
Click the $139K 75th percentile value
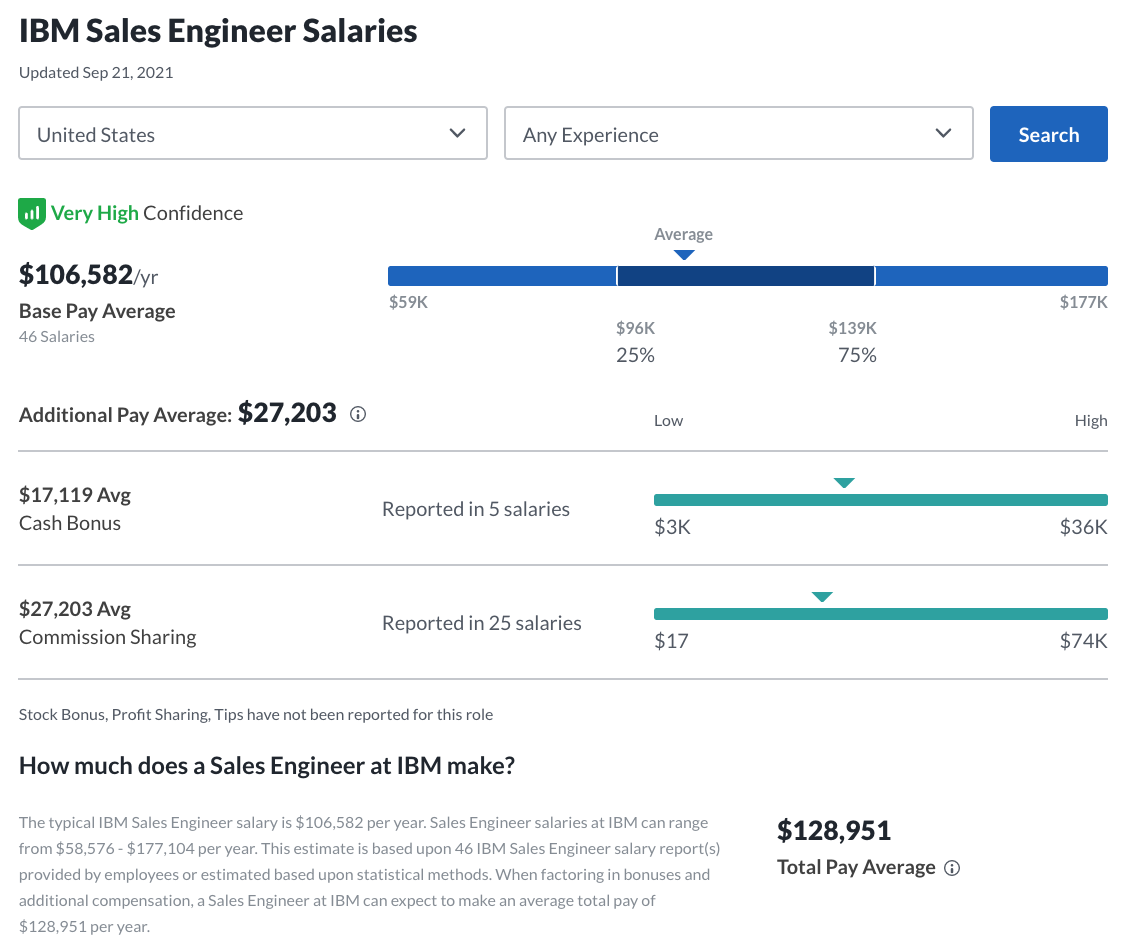coord(853,329)
